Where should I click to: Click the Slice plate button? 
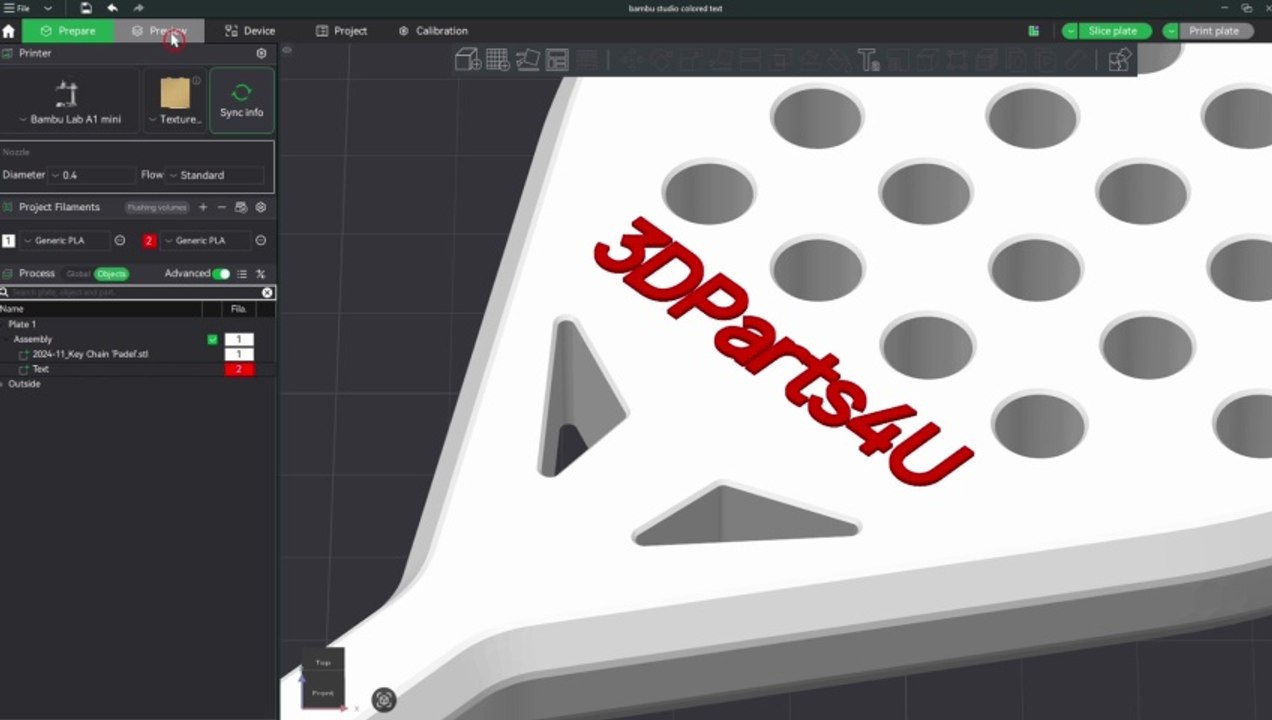pos(1113,31)
